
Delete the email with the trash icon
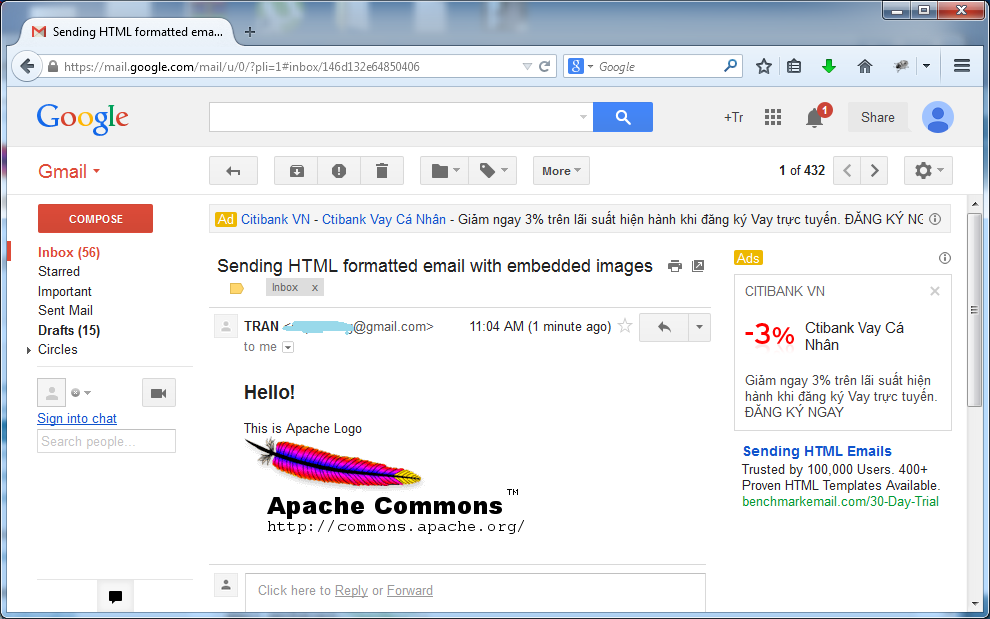pyautogui.click(x=382, y=171)
